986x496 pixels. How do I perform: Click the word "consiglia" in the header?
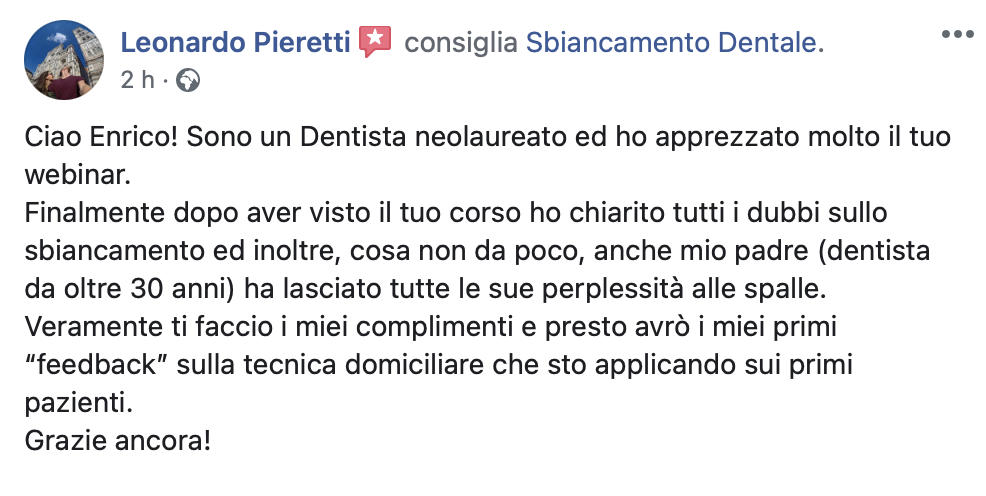tap(460, 43)
